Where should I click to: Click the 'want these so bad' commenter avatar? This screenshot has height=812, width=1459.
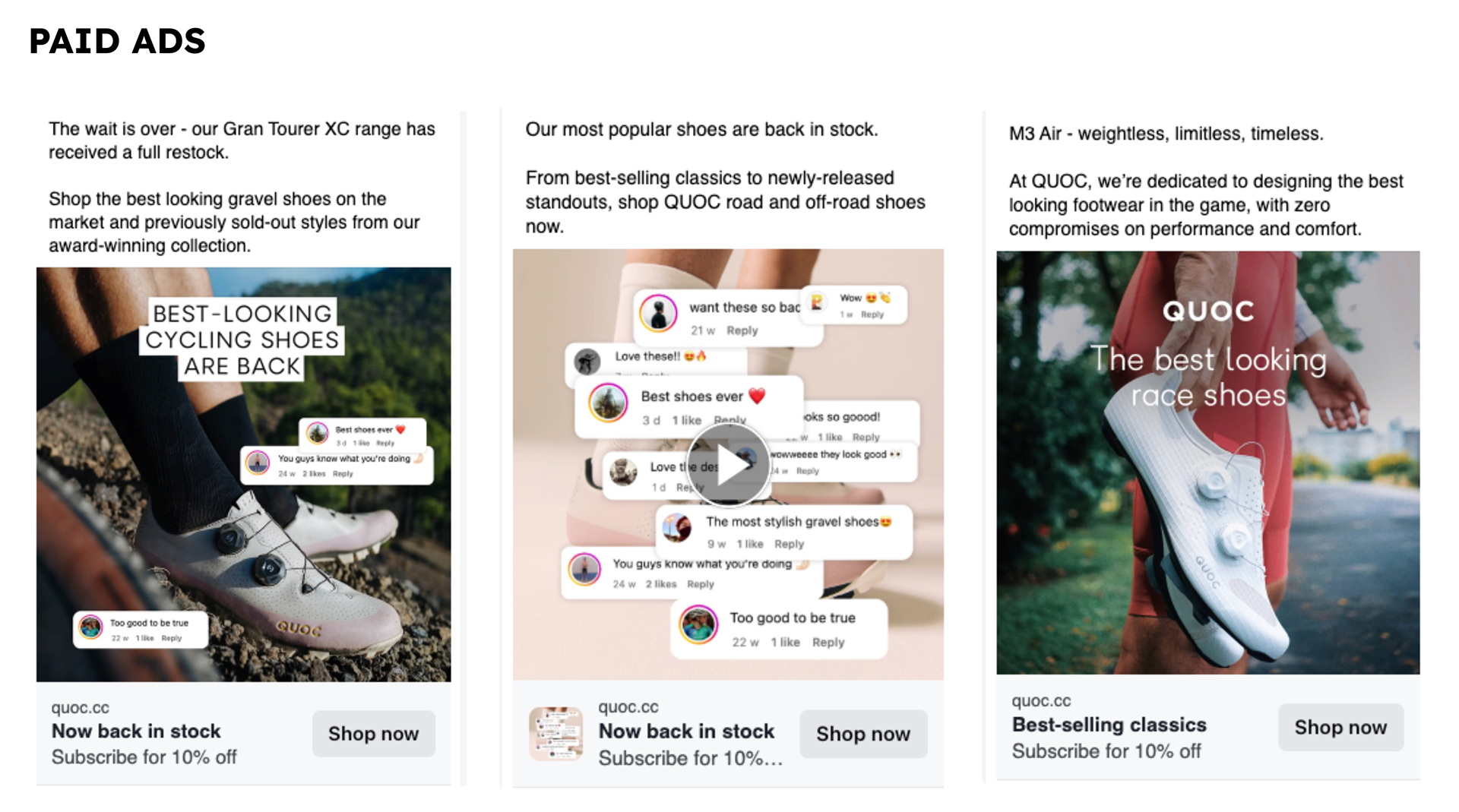(658, 313)
